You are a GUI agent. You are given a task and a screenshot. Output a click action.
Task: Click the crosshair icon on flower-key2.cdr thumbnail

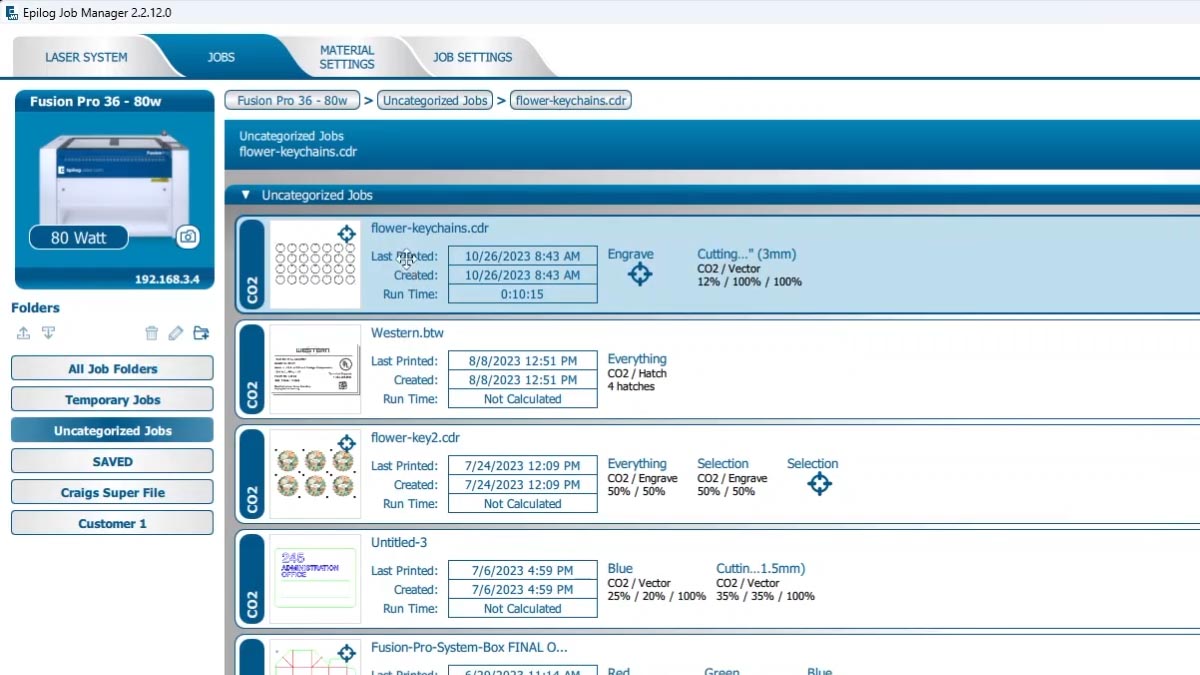pos(346,443)
